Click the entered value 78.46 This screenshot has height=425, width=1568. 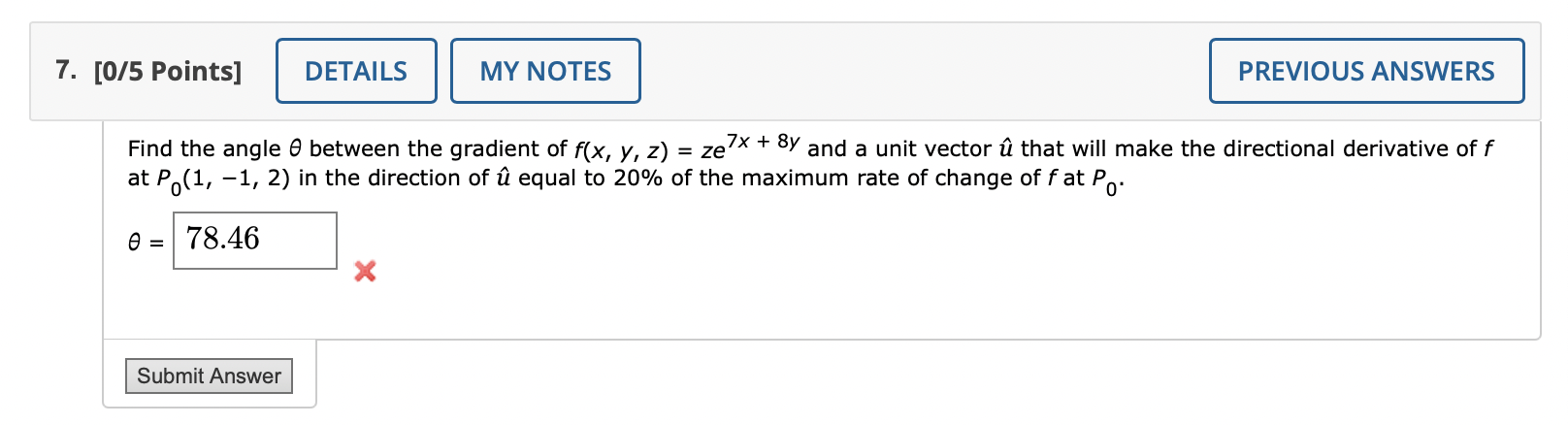click(x=223, y=239)
